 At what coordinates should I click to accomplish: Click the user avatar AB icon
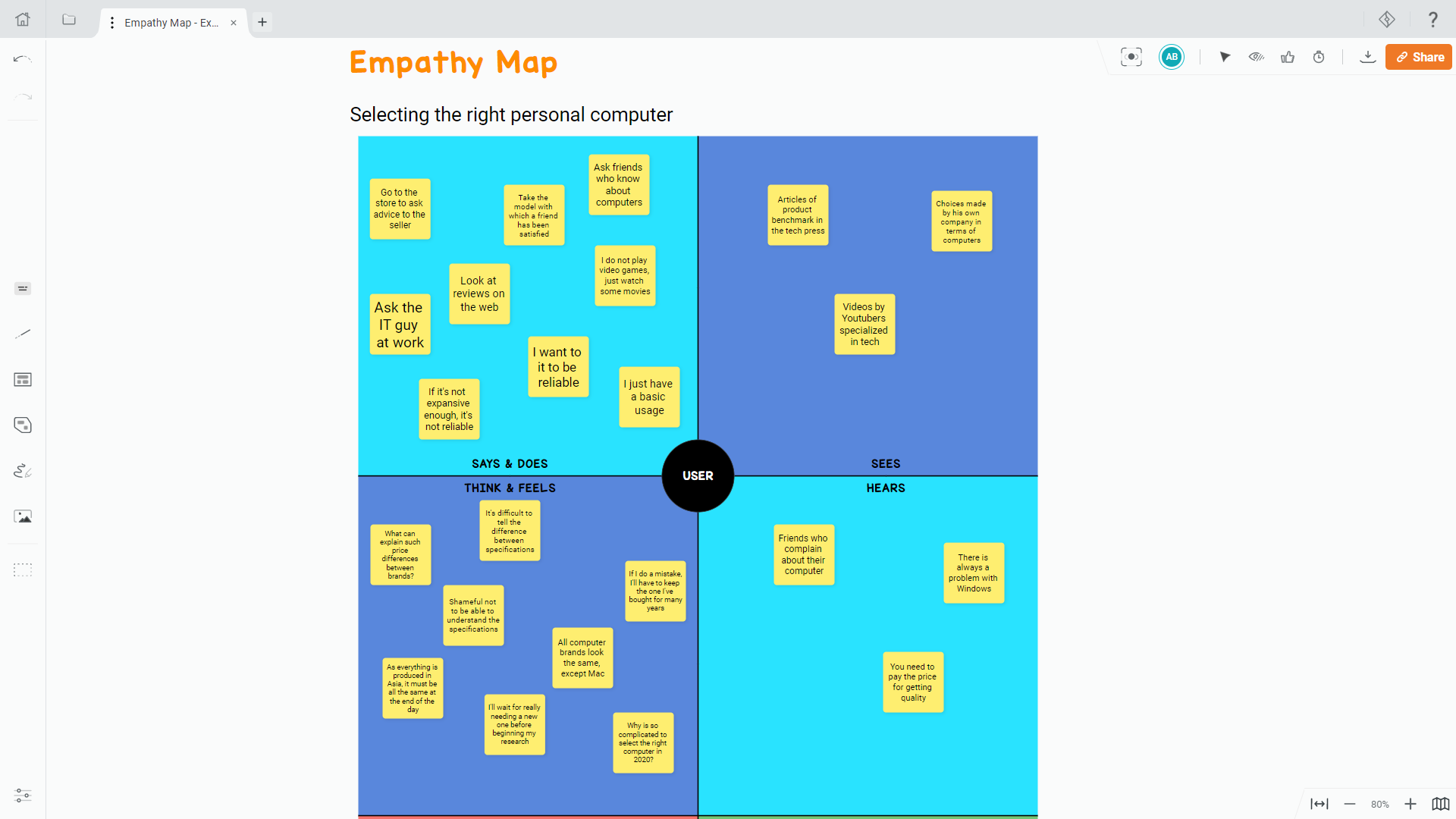coord(1172,57)
